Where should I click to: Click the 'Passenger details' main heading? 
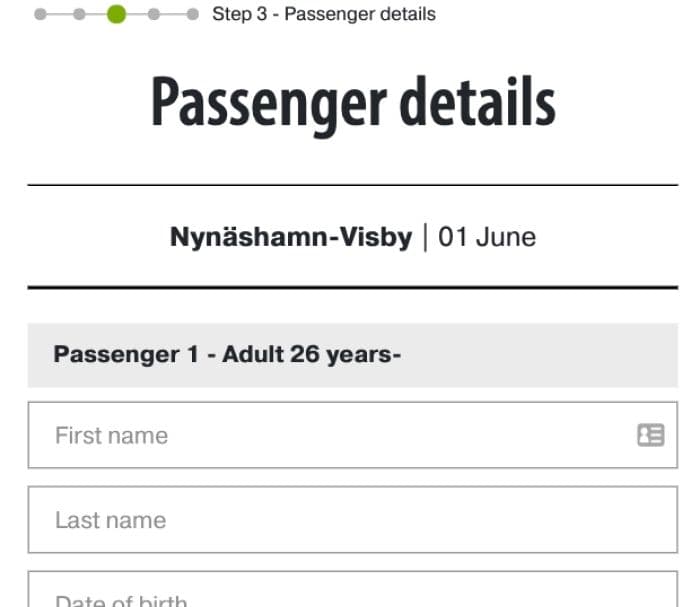click(x=352, y=102)
